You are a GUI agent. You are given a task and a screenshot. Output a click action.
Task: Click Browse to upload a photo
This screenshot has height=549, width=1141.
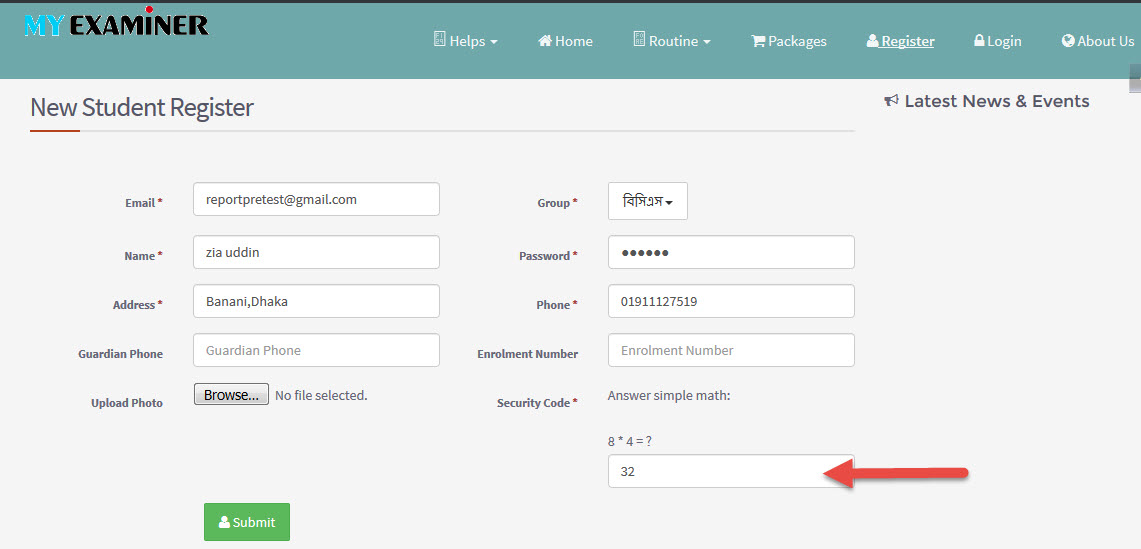(231, 395)
